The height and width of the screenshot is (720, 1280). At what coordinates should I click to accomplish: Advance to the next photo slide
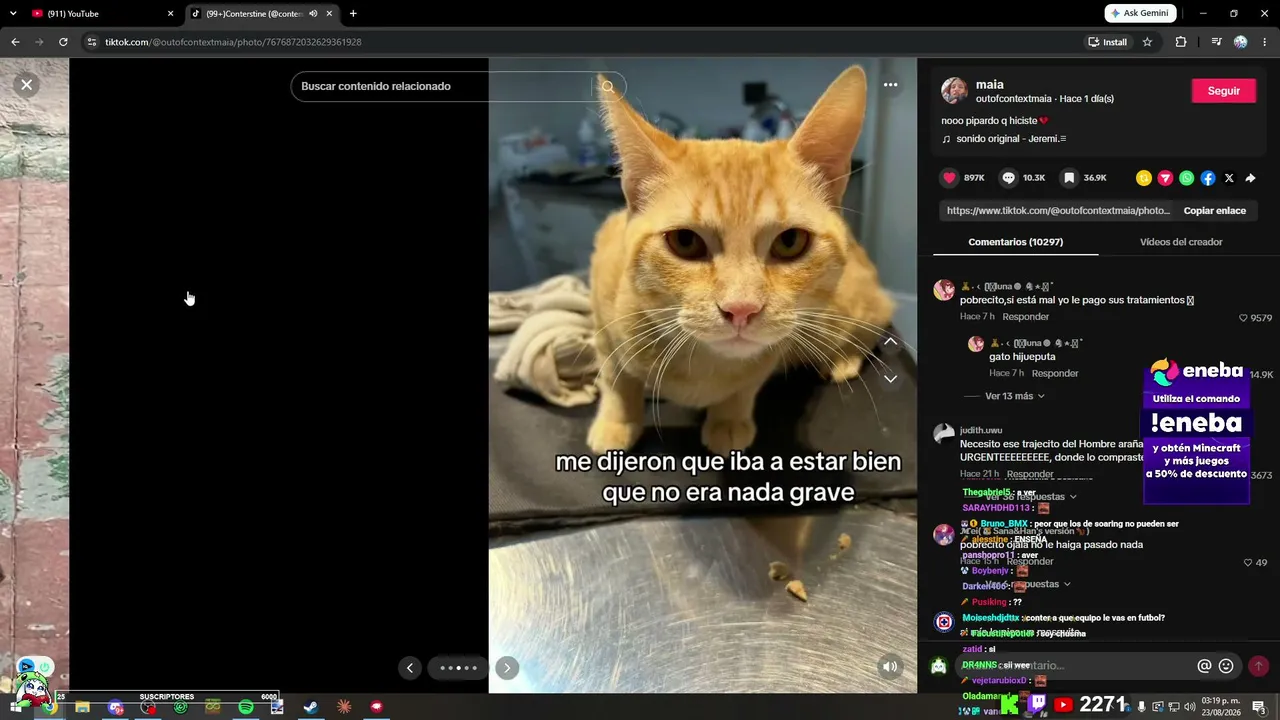[507, 668]
